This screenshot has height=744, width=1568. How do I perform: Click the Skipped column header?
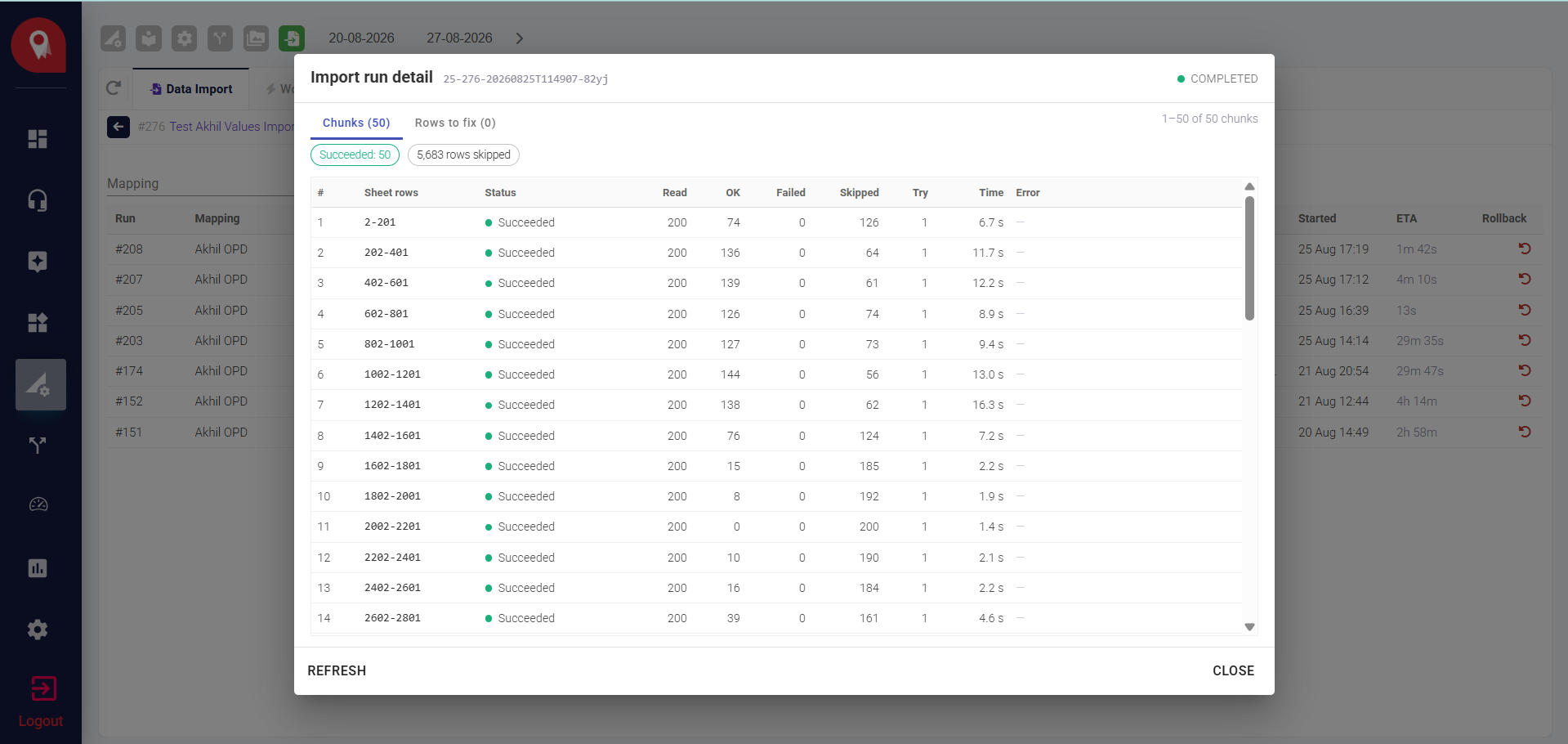coord(860,193)
